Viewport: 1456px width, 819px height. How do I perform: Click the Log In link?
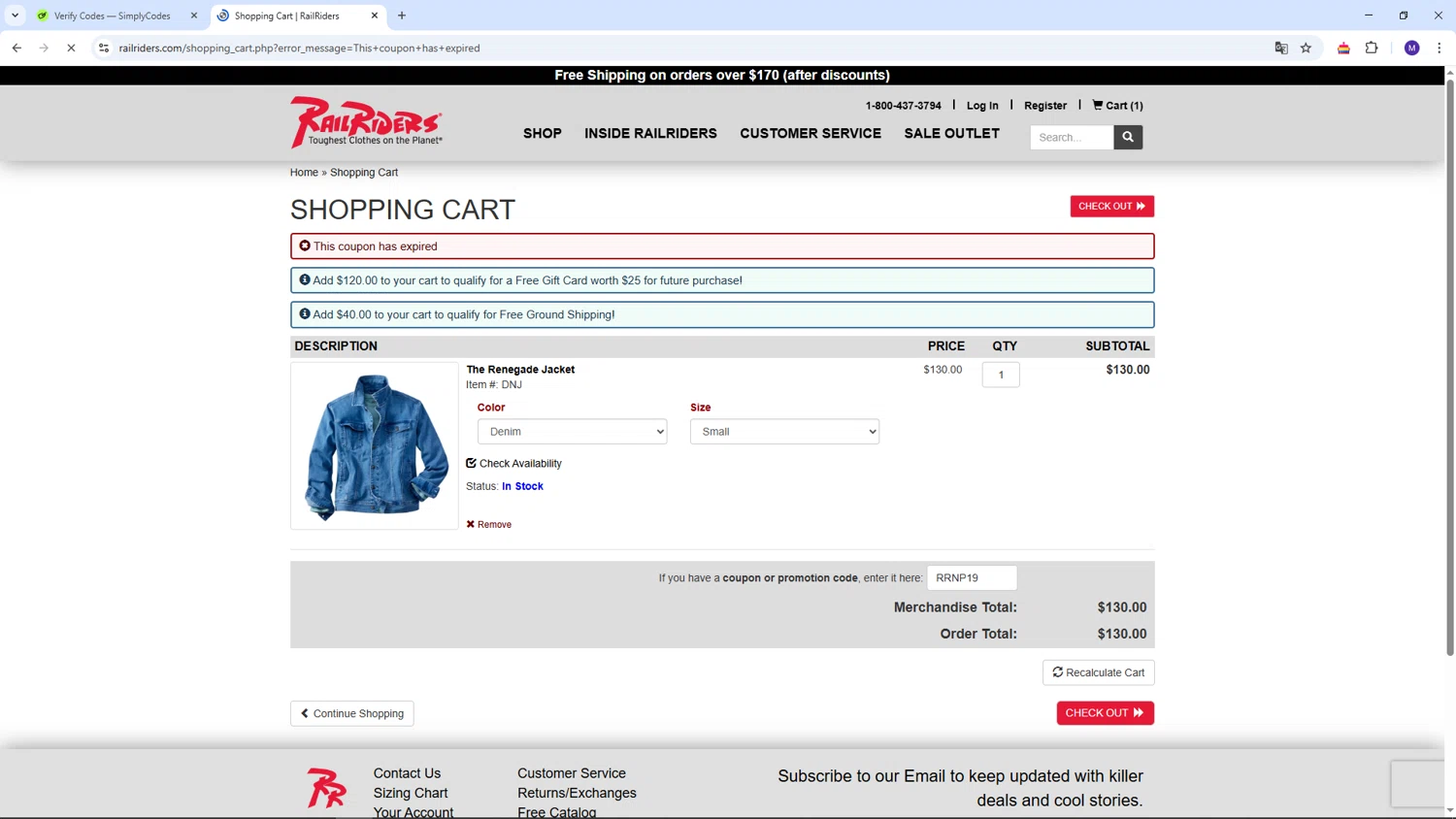pyautogui.click(x=982, y=106)
